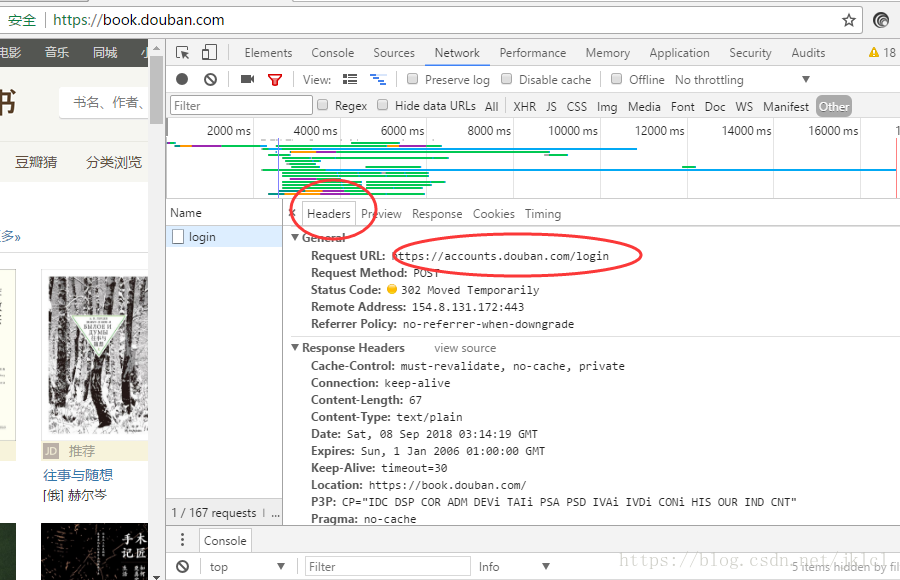Image resolution: width=900 pixels, height=580 pixels.
Task: Click view source for response headers
Action: point(465,348)
